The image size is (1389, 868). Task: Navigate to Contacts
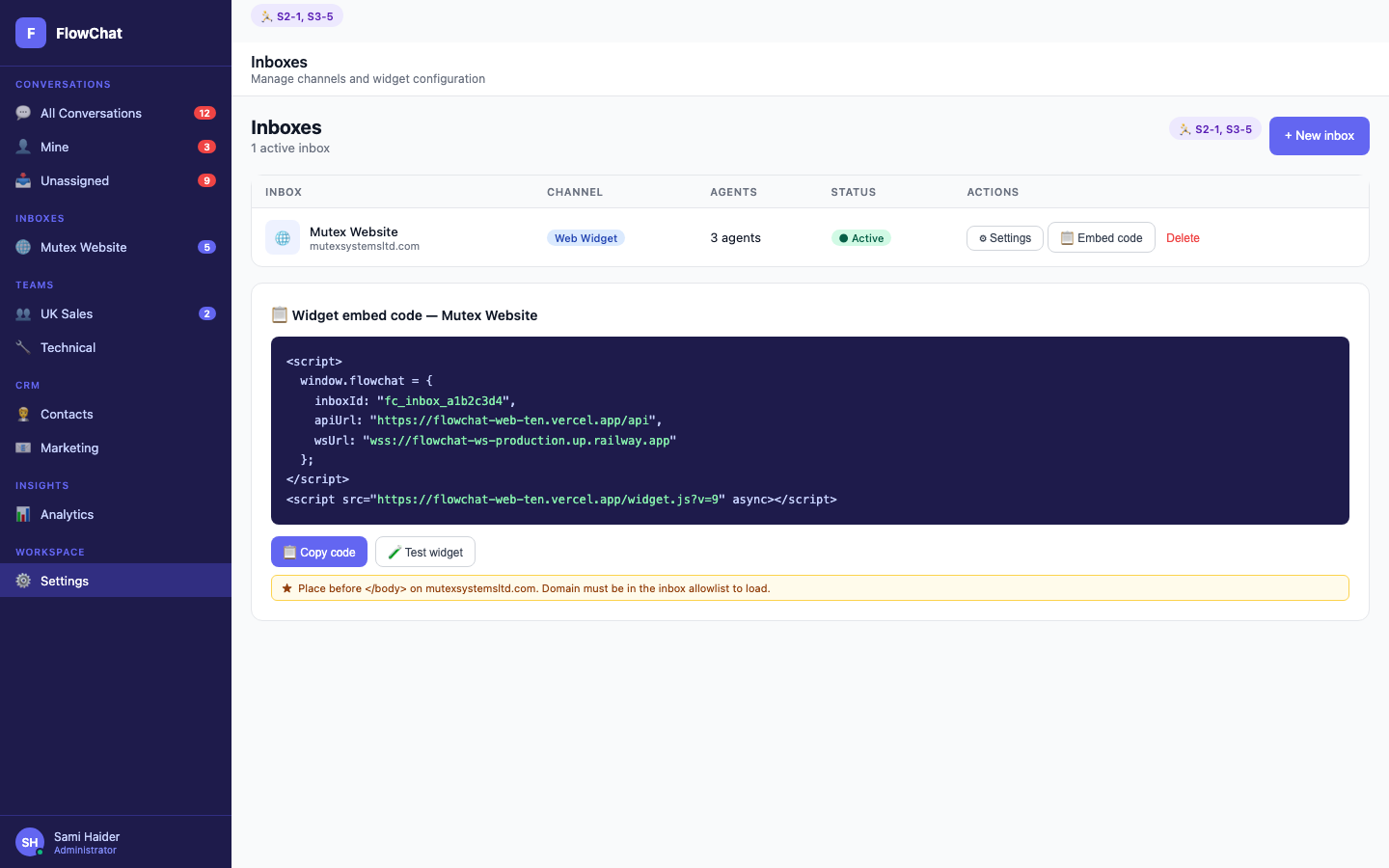pyautogui.click(x=116, y=414)
